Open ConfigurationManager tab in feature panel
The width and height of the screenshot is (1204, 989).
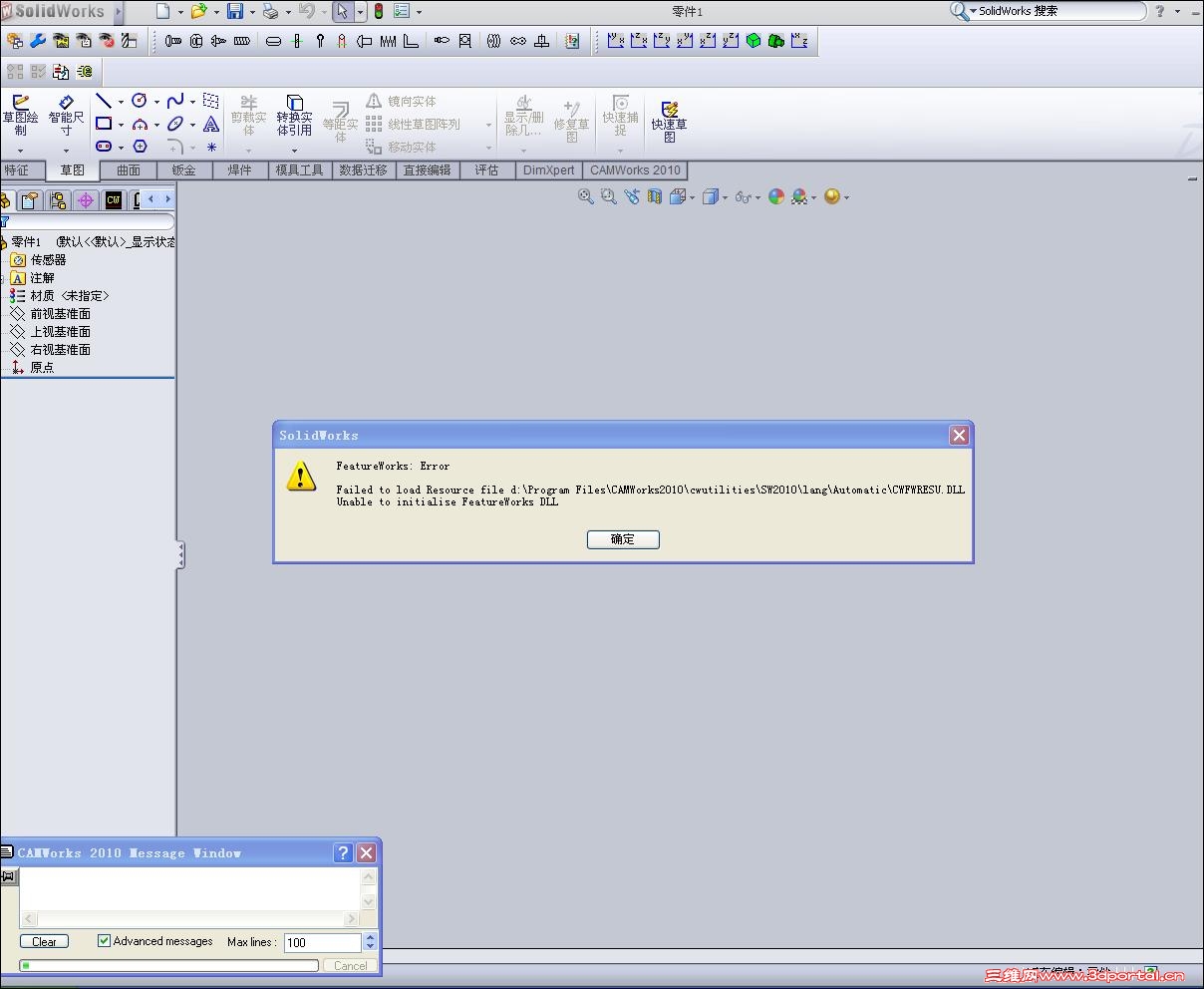coord(58,200)
